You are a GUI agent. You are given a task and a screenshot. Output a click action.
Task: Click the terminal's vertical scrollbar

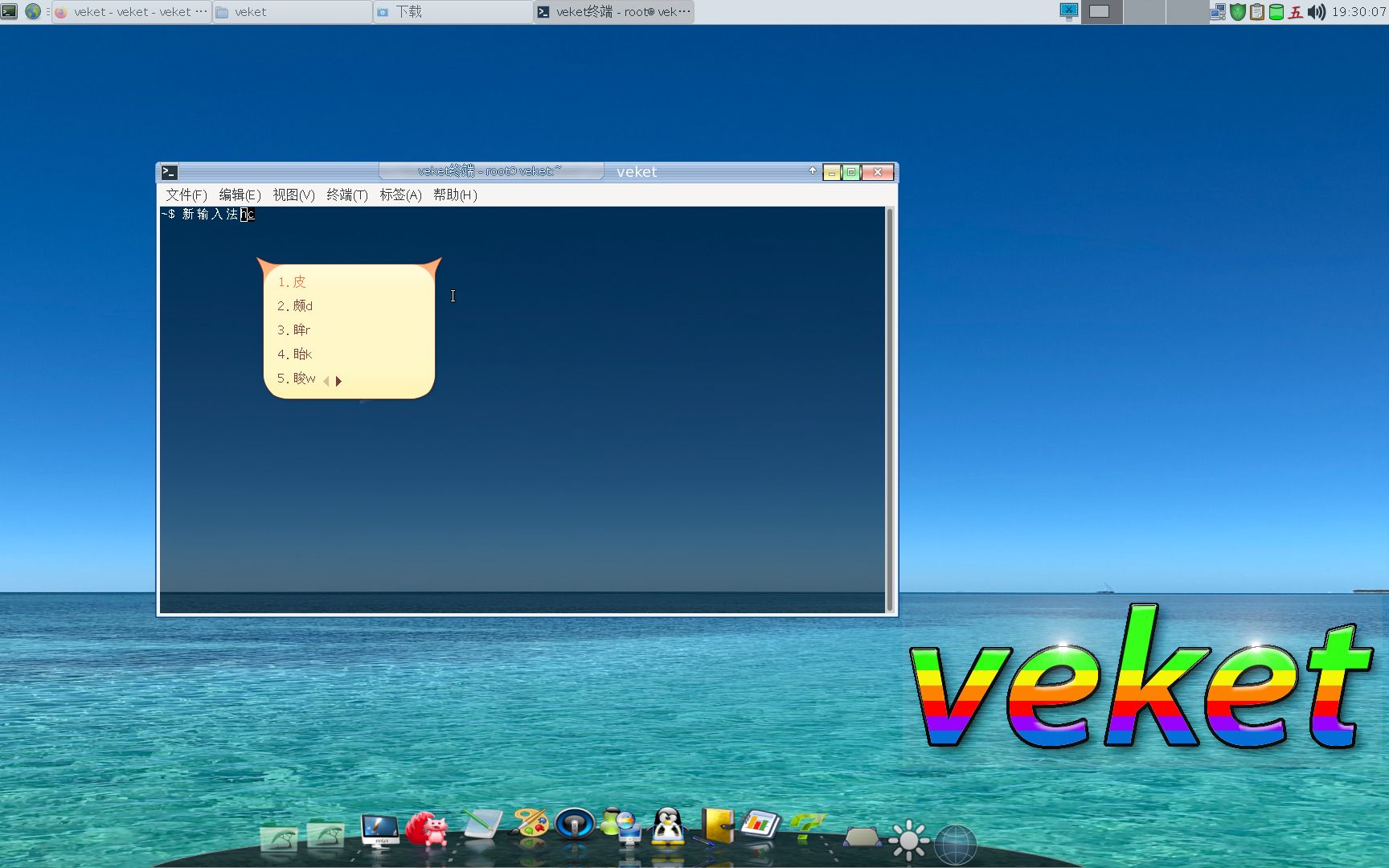[x=889, y=410]
